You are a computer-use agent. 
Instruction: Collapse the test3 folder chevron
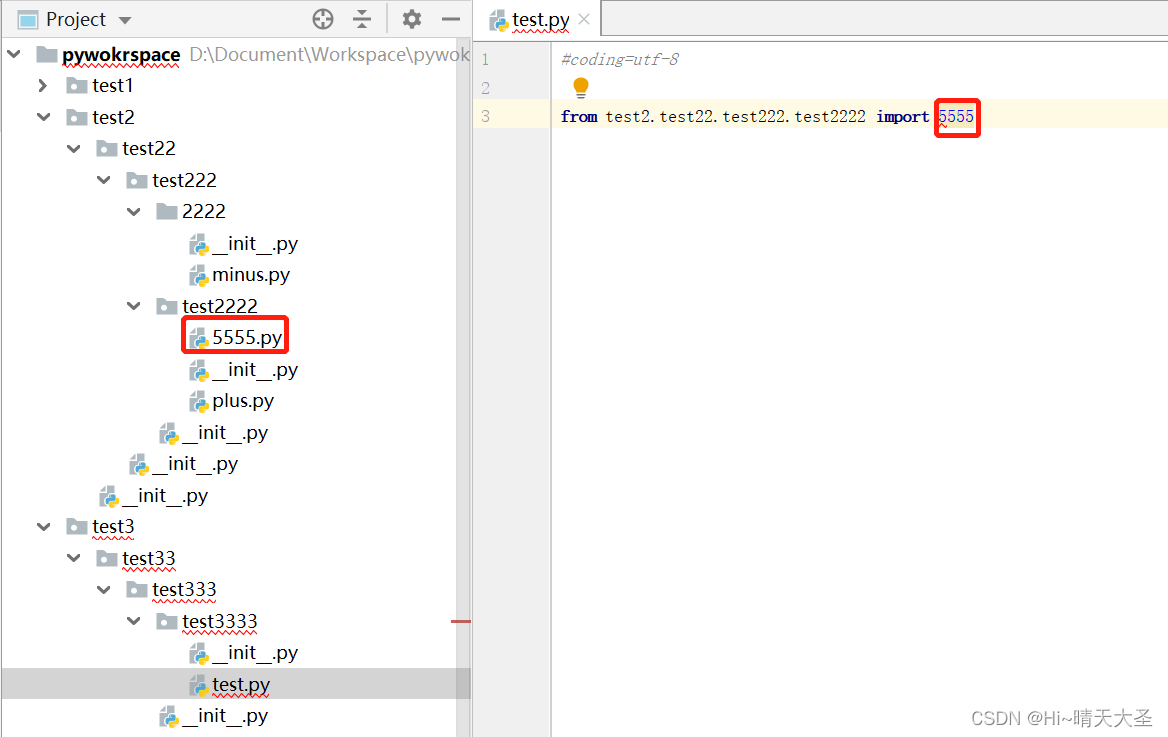44,527
